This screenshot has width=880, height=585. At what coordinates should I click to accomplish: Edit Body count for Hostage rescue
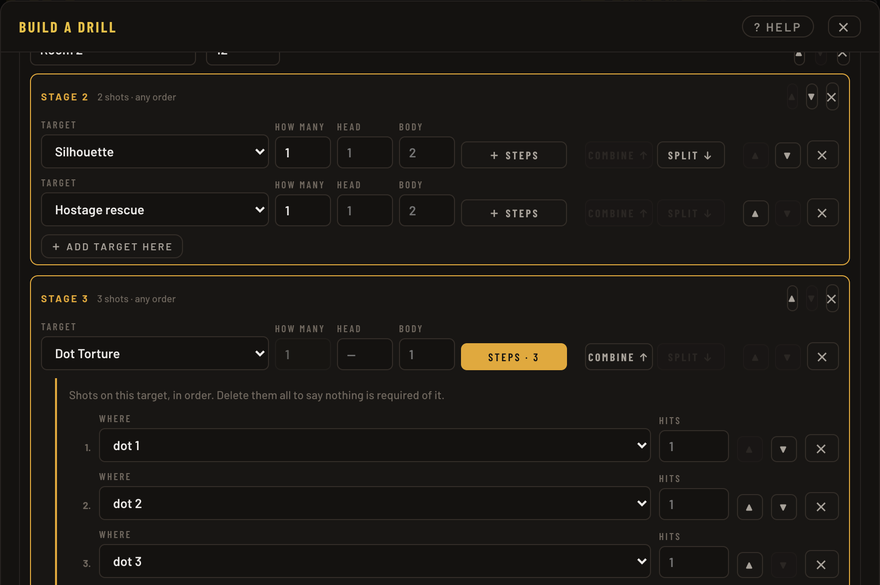427,211
